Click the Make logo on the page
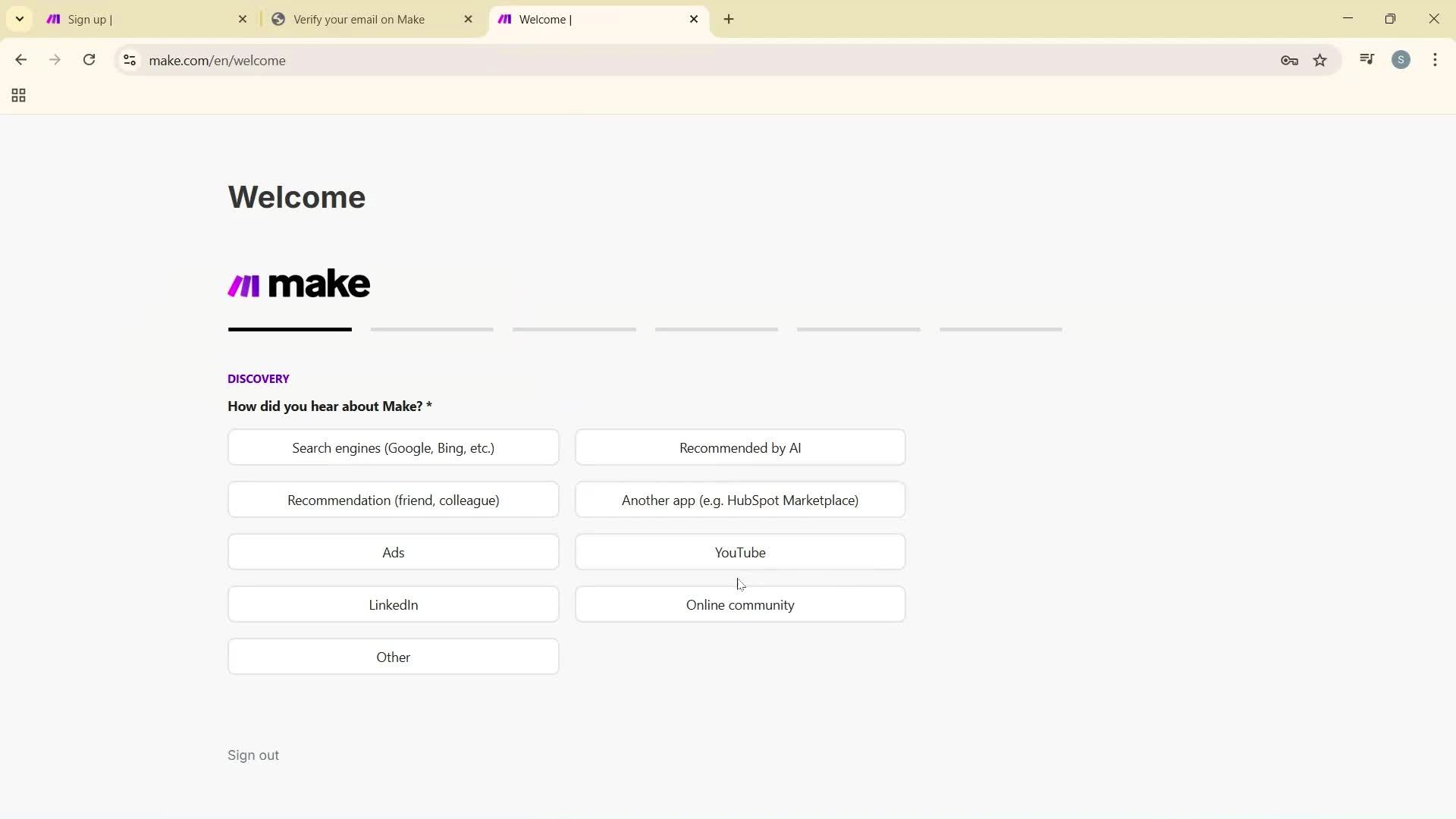 point(298,283)
